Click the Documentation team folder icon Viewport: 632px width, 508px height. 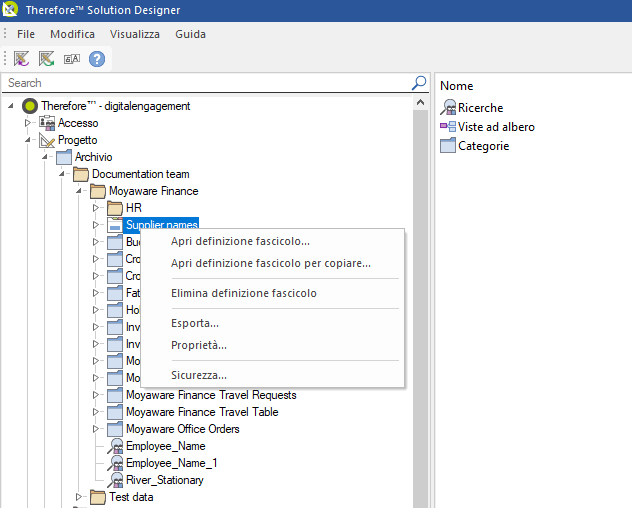pos(81,174)
